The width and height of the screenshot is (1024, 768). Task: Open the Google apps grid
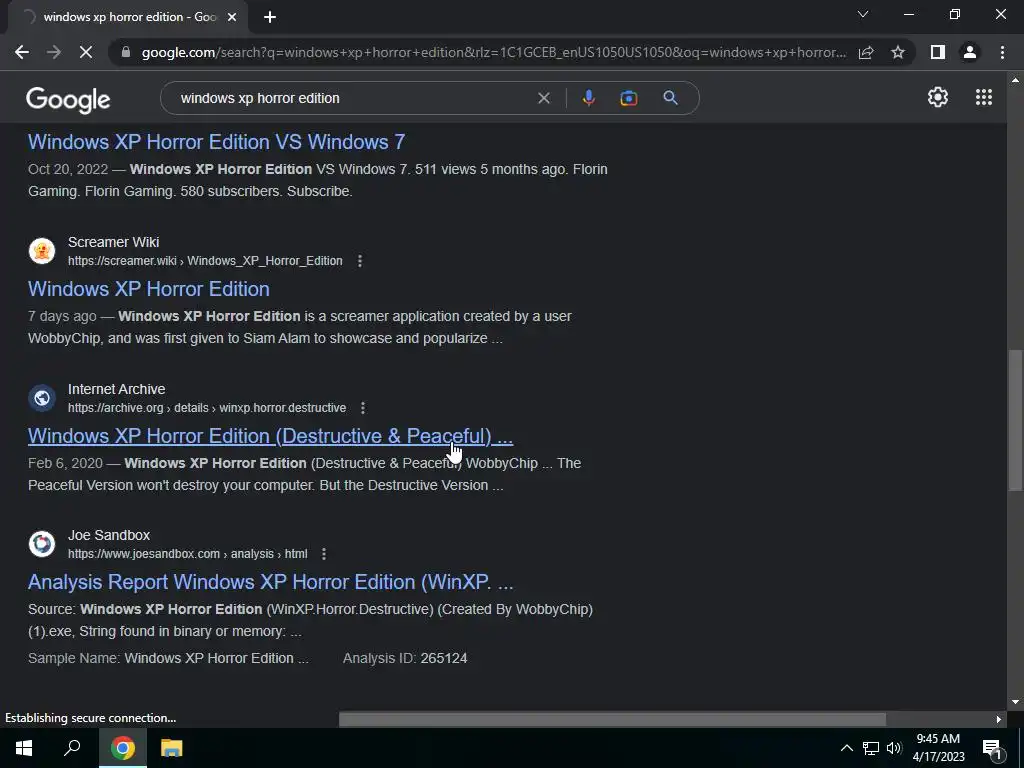pos(984,97)
